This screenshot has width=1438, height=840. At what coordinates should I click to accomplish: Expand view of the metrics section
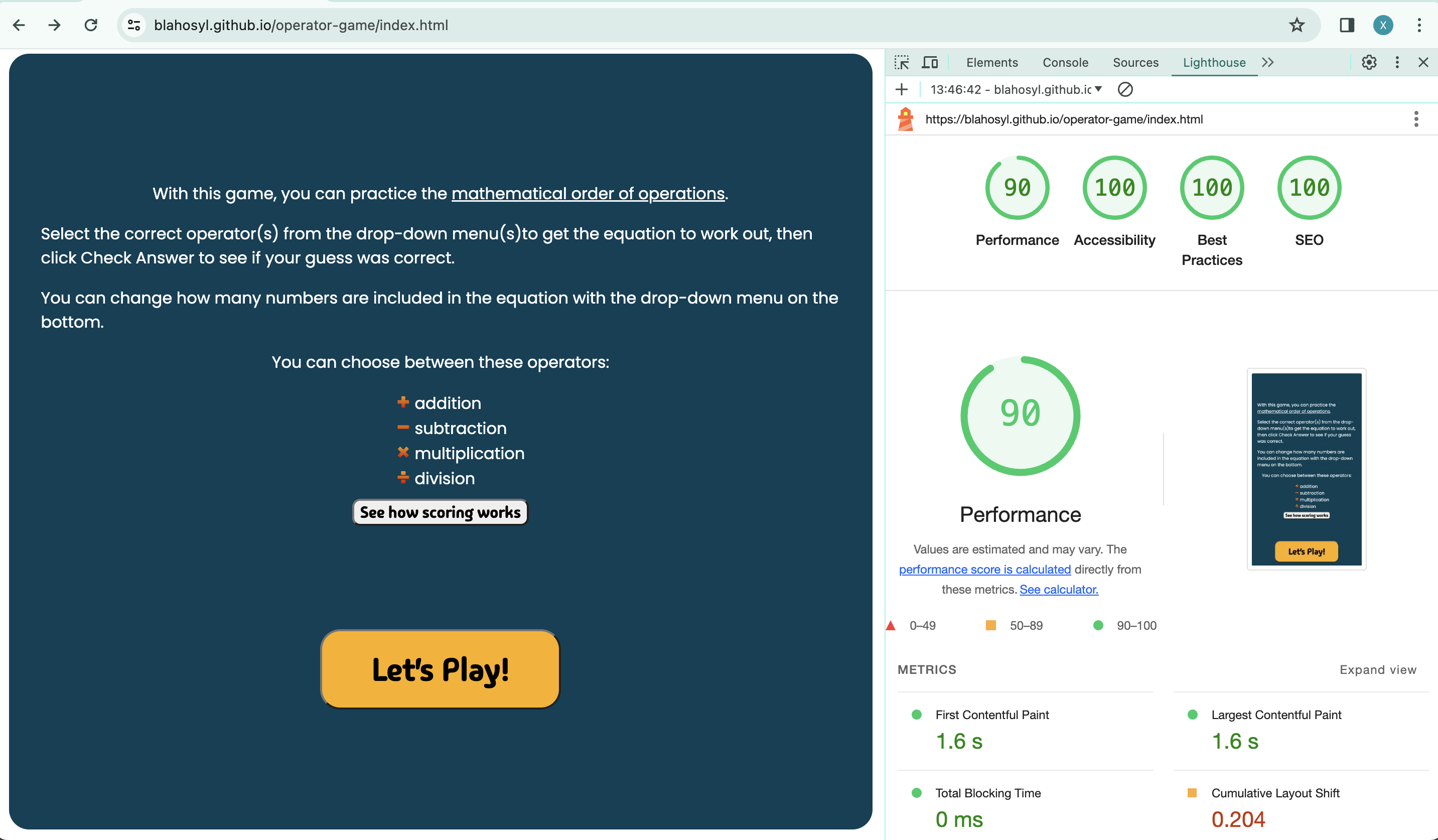1377,669
